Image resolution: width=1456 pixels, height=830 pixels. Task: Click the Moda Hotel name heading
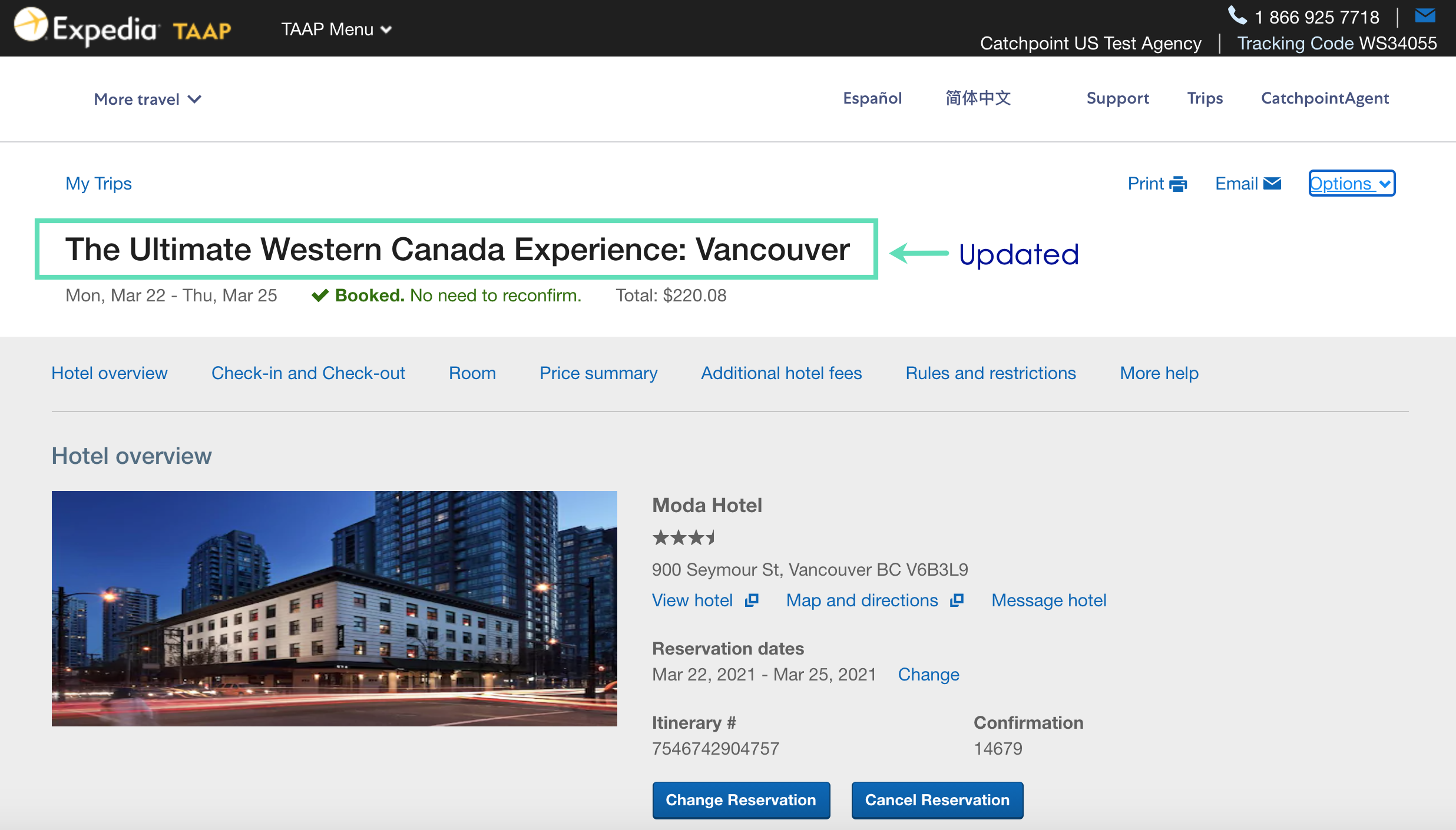[707, 505]
